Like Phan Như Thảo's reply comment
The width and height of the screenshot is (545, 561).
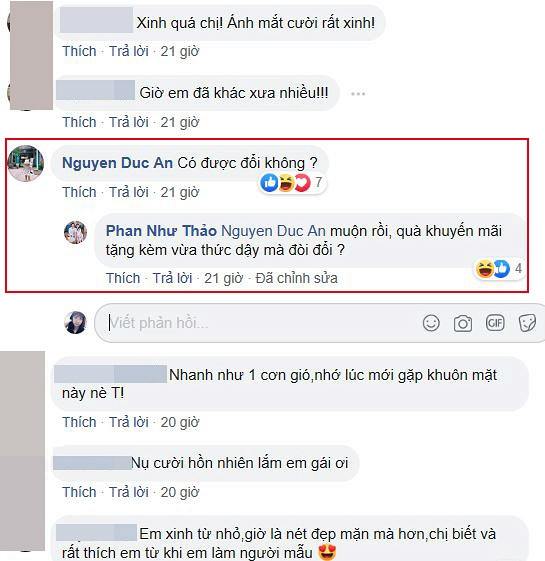tap(123, 278)
